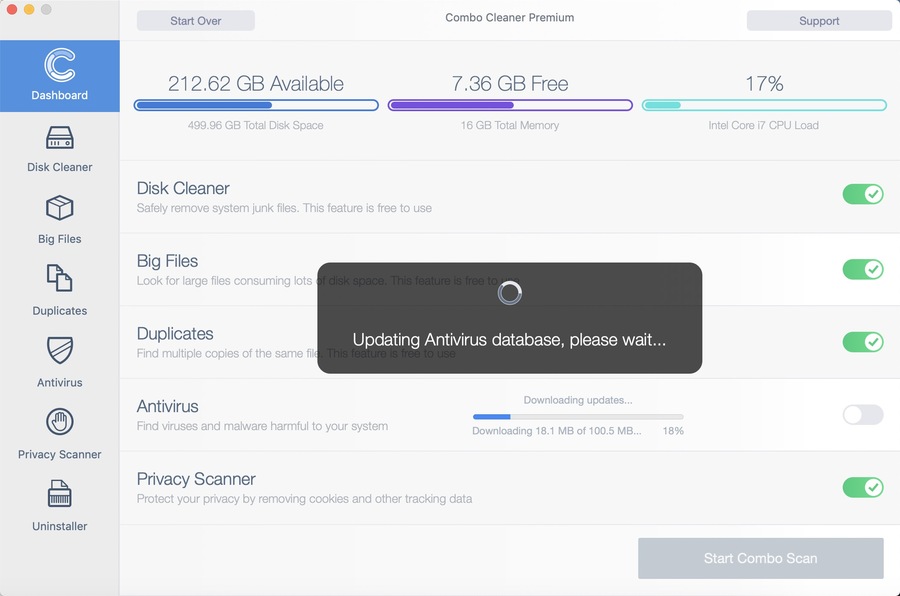Click '499.96 GB Total Disk Space' label
This screenshot has height=596, width=900.
pyautogui.click(x=255, y=125)
